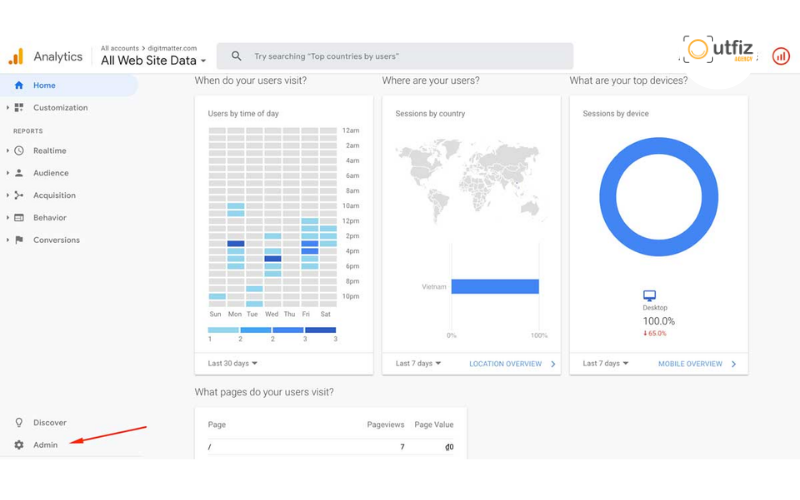The width and height of the screenshot is (800, 500).
Task: Click the Acquisition branching icon
Action: [19, 196]
